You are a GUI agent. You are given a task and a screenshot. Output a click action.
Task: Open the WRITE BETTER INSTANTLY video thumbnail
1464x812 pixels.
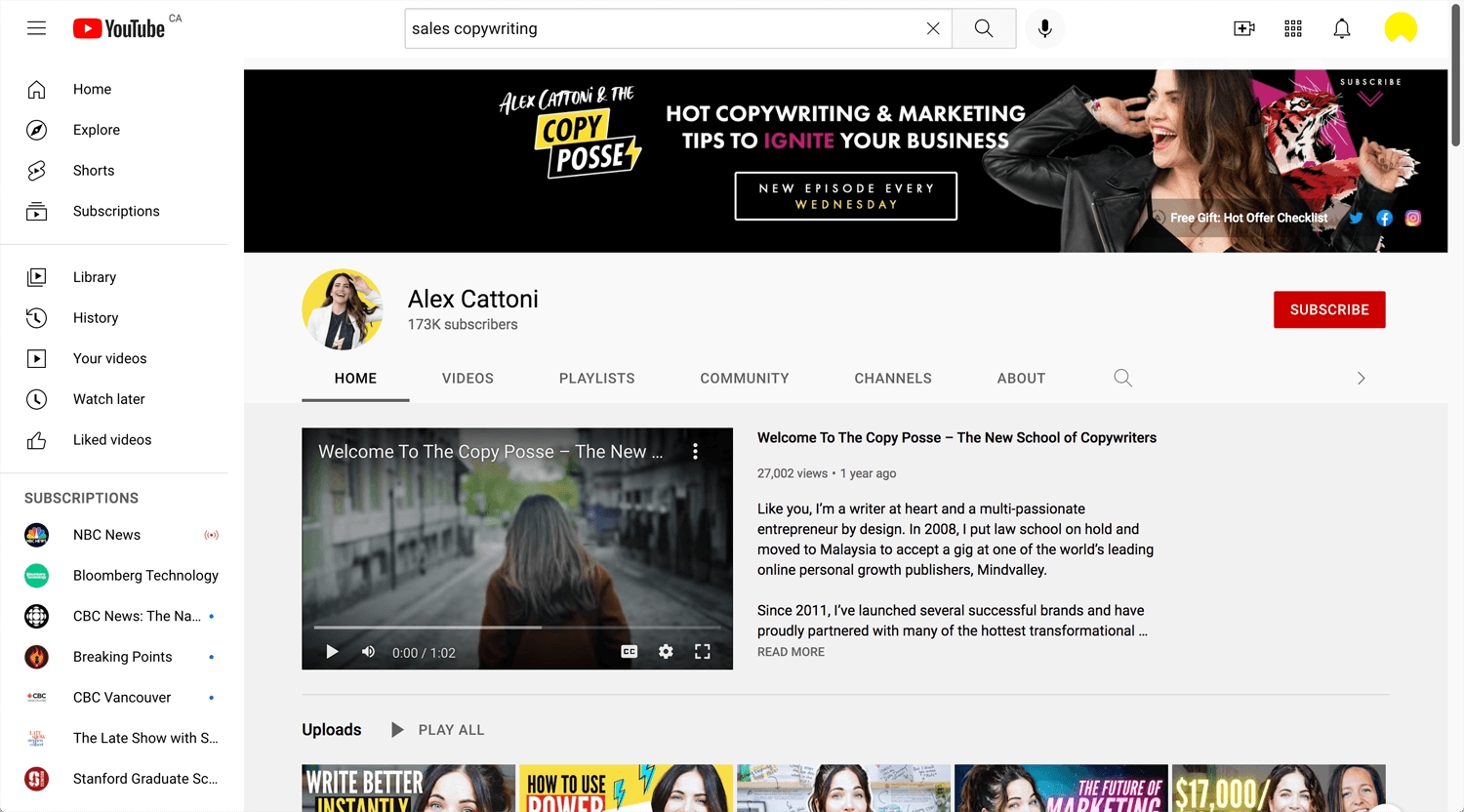pos(408,789)
